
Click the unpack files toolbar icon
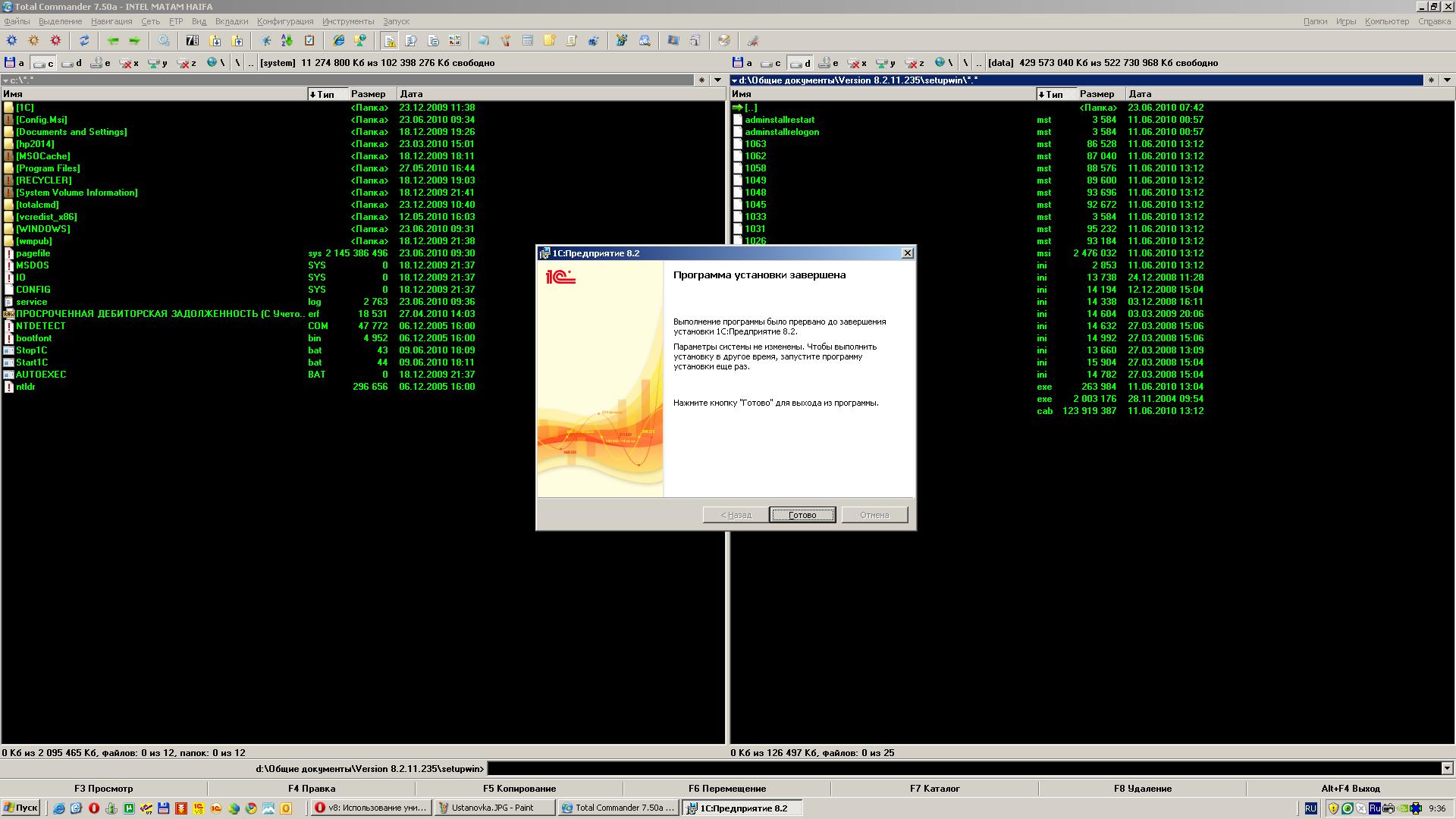237,41
